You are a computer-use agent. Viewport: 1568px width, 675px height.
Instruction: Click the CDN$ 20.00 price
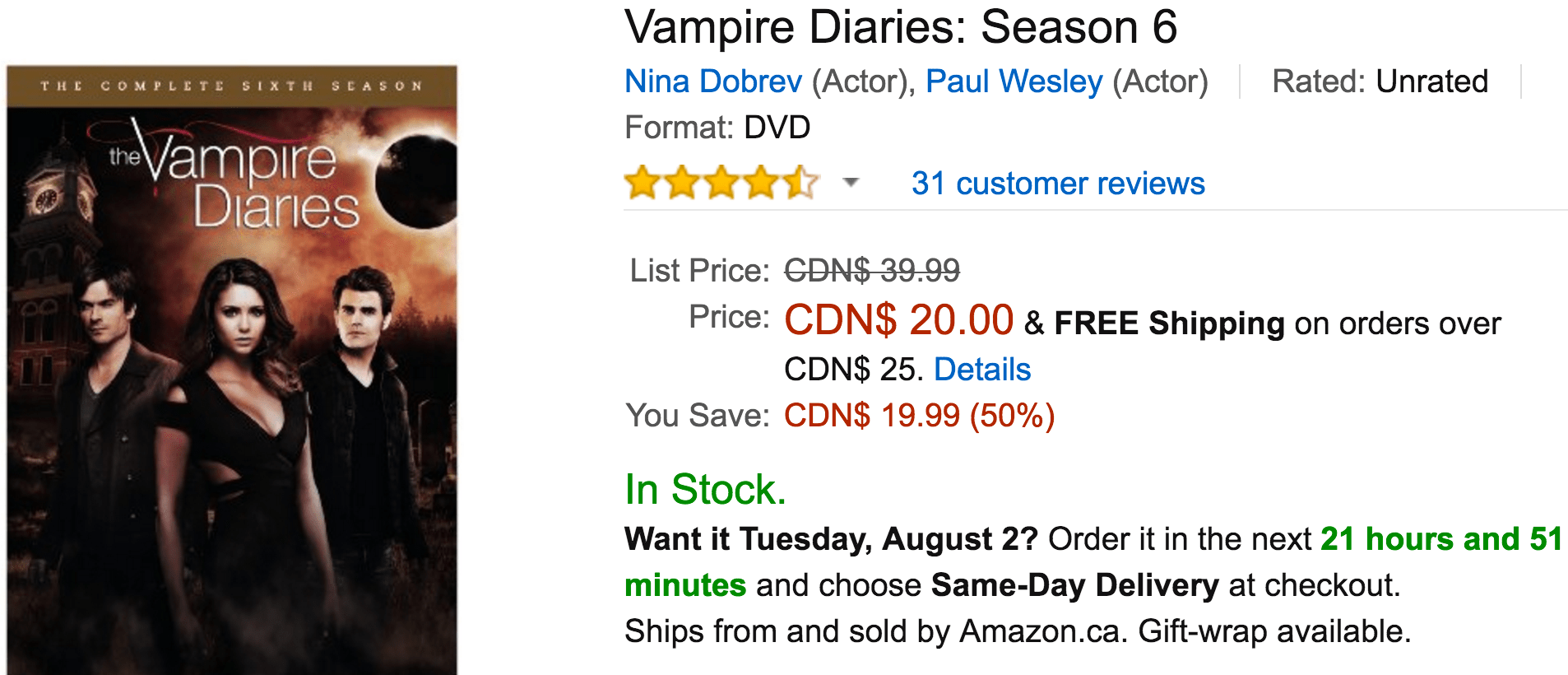(898, 319)
